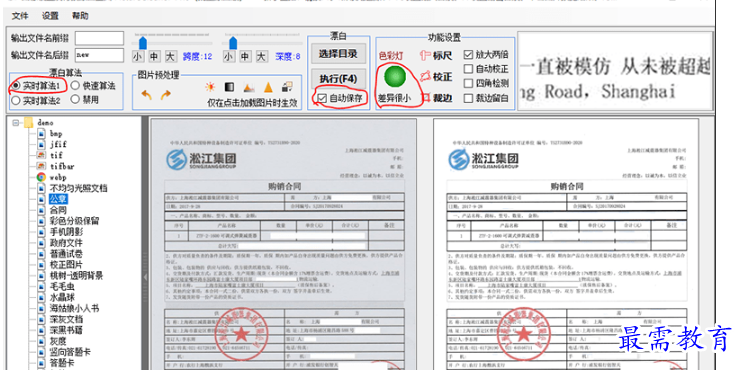Click the black-white gradient contrast icon
This screenshot has width=740, height=370.
pyautogui.click(x=229, y=87)
